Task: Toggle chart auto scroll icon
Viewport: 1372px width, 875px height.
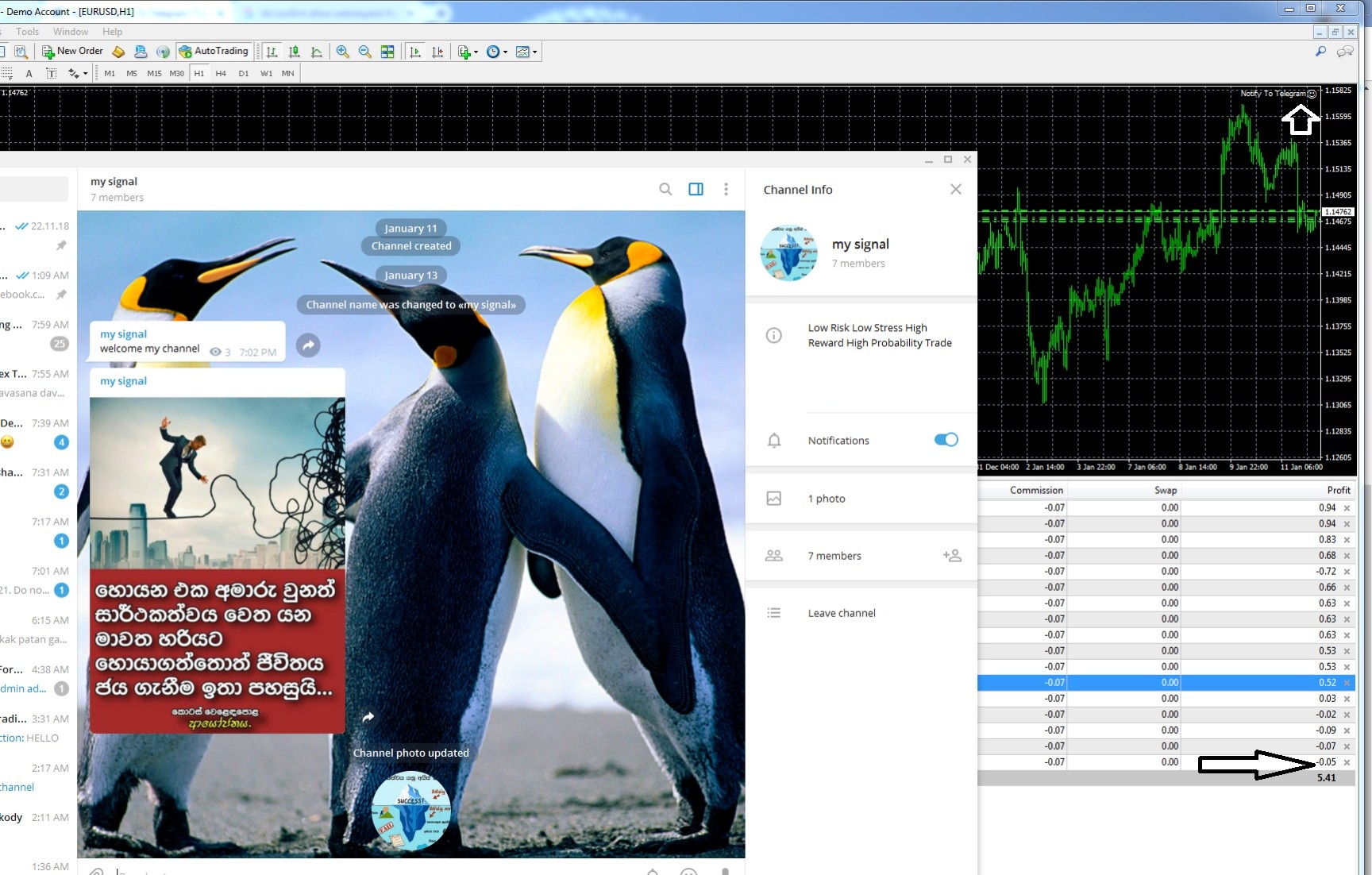Action: [414, 52]
